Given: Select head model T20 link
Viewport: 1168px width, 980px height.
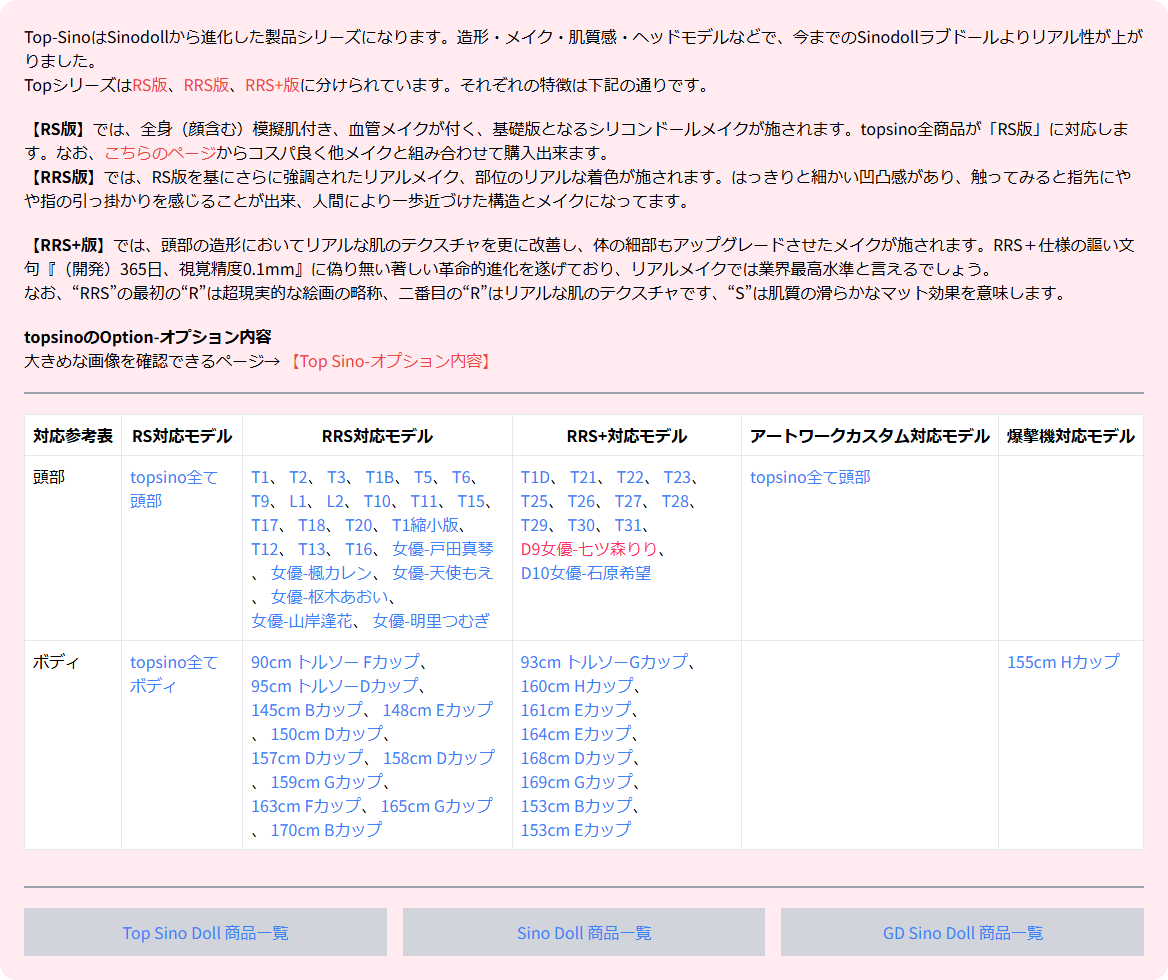Looking at the screenshot, I should tap(359, 525).
